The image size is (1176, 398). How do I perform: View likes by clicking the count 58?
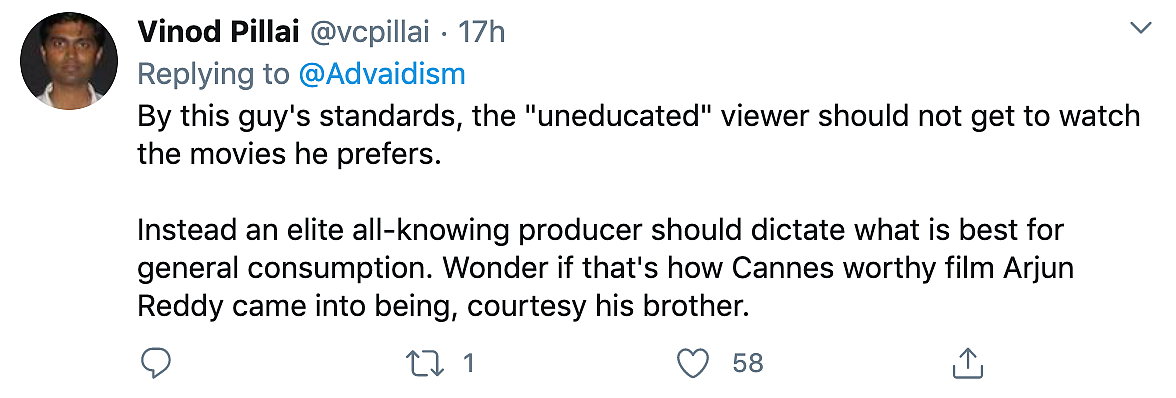point(748,364)
